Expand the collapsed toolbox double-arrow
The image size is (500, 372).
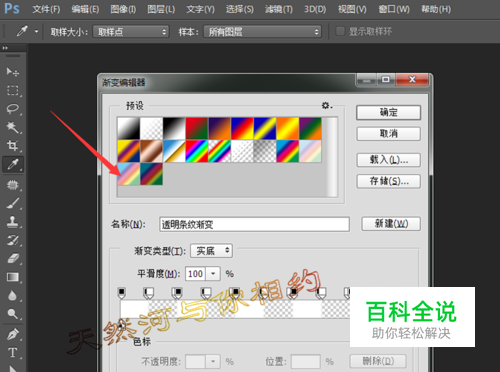pos(5,48)
